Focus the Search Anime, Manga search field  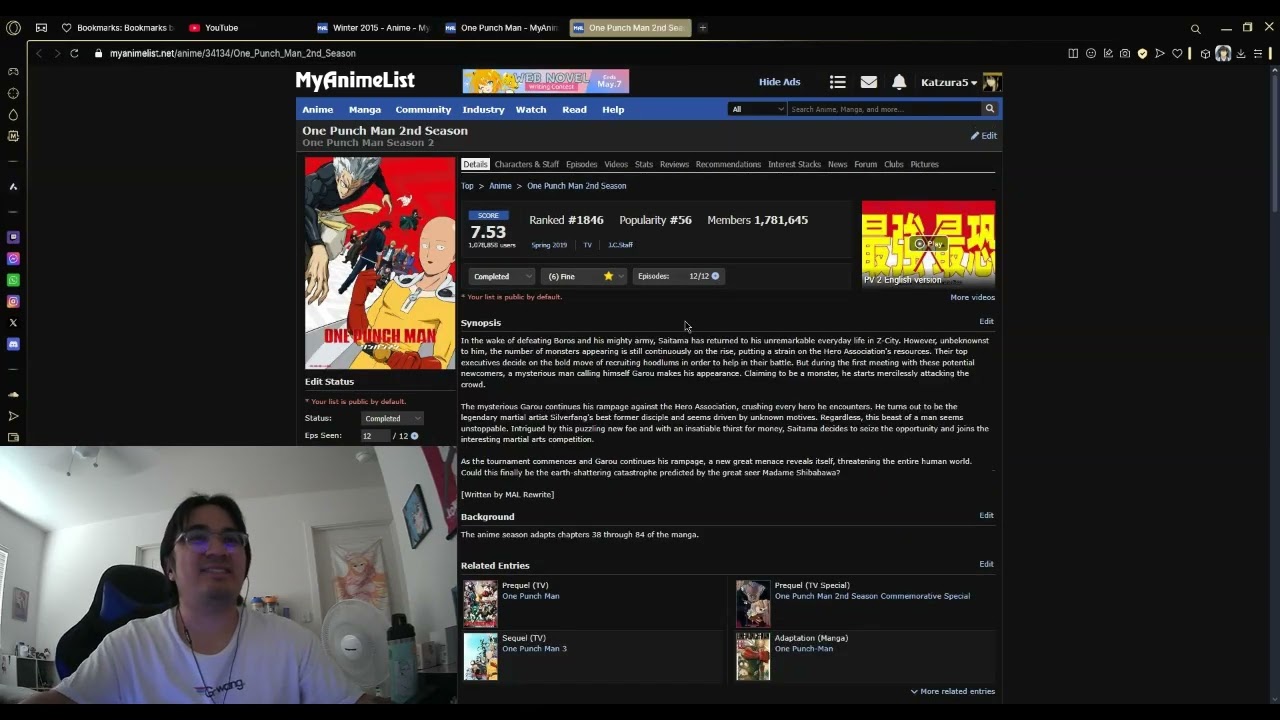click(883, 109)
